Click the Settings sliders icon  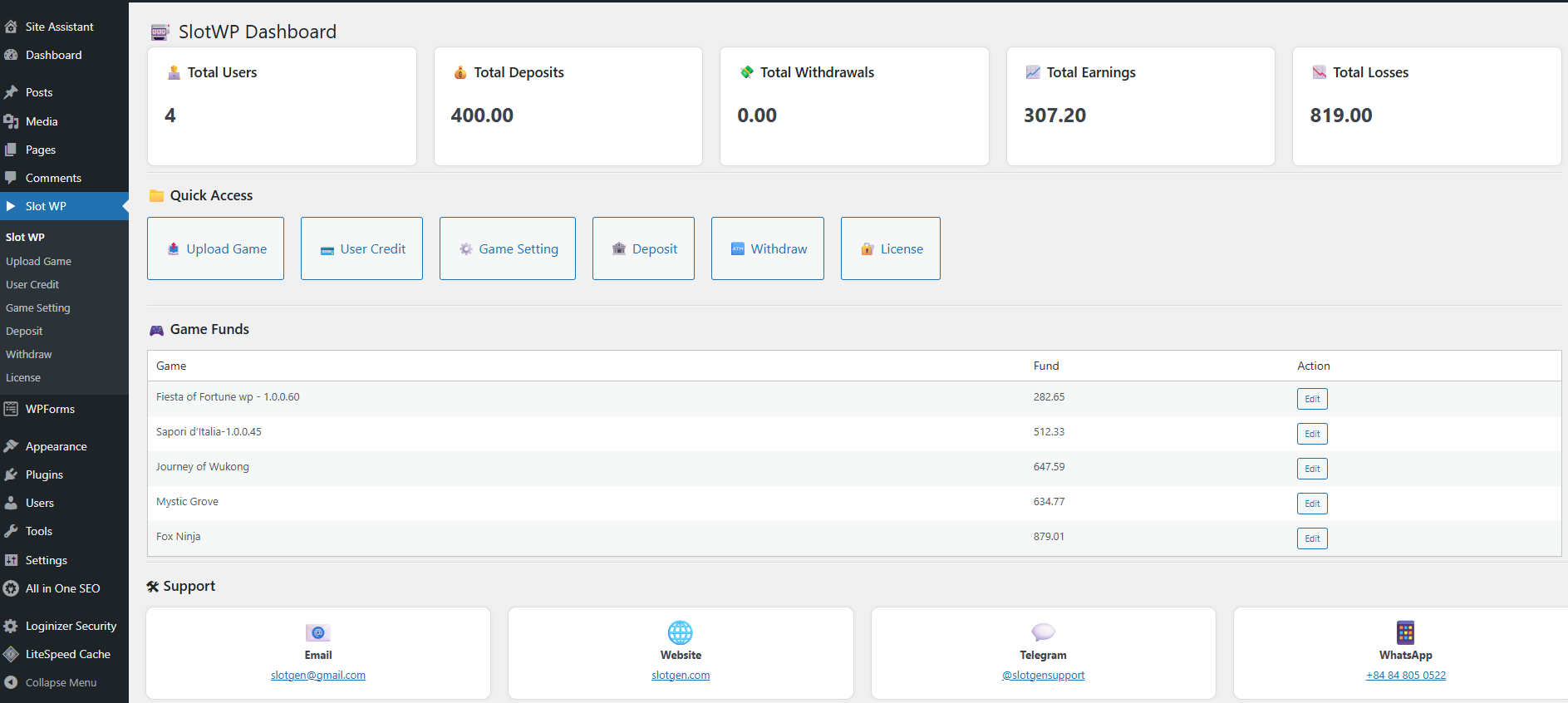tap(11, 560)
